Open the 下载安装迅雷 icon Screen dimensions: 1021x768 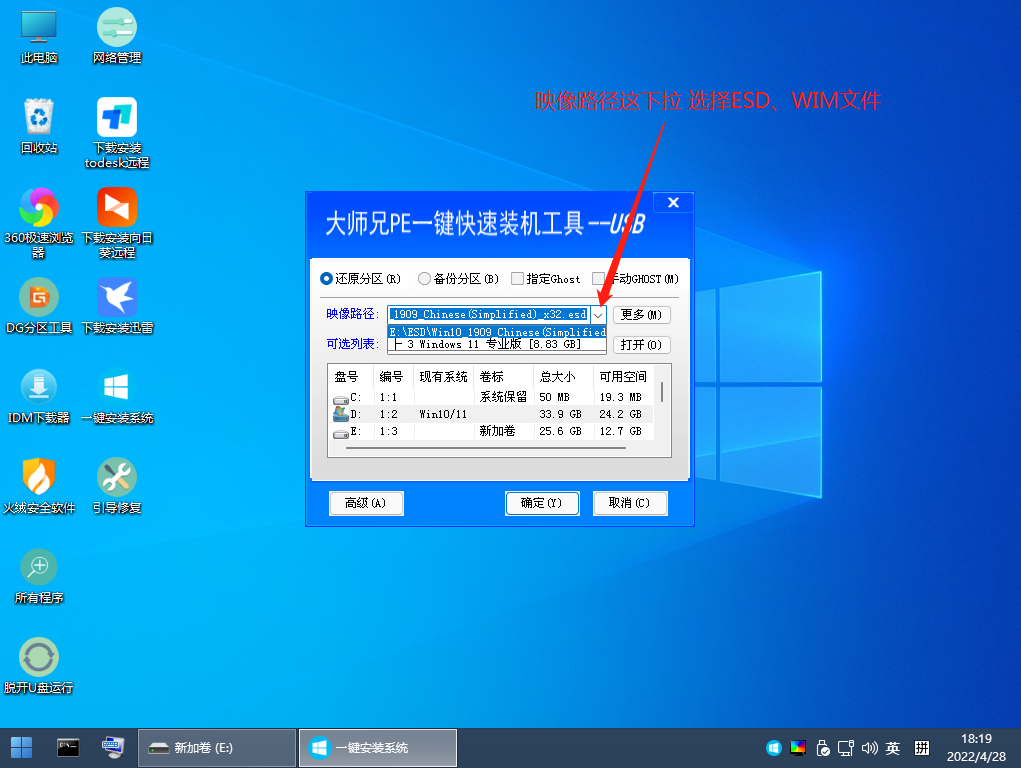[x=117, y=298]
